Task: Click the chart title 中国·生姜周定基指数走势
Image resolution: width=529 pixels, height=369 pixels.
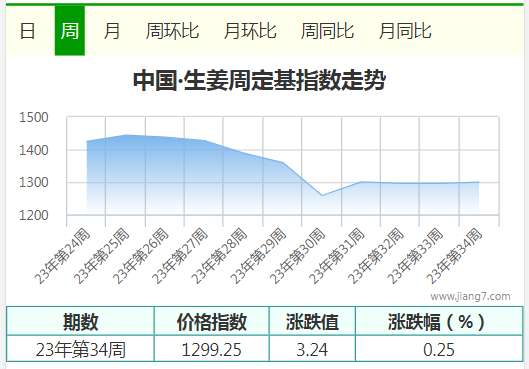Action: pyautogui.click(x=259, y=80)
